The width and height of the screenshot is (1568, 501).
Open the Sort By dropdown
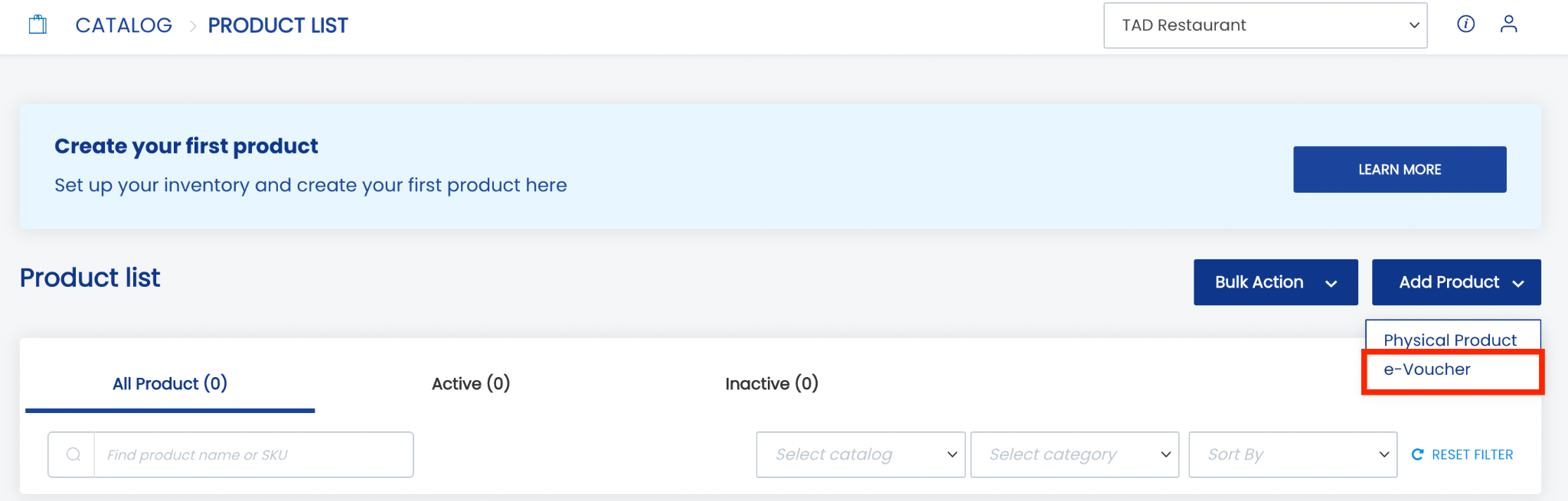click(1292, 454)
